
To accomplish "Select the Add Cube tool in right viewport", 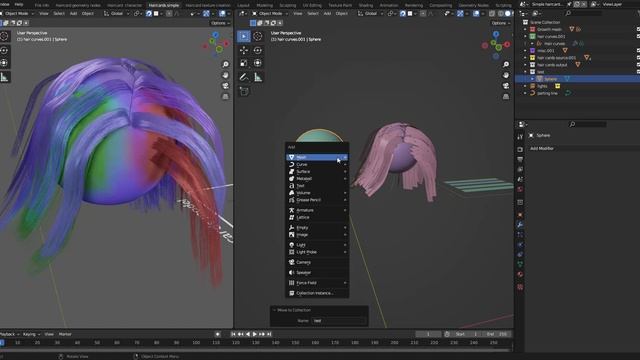I will point(244,91).
